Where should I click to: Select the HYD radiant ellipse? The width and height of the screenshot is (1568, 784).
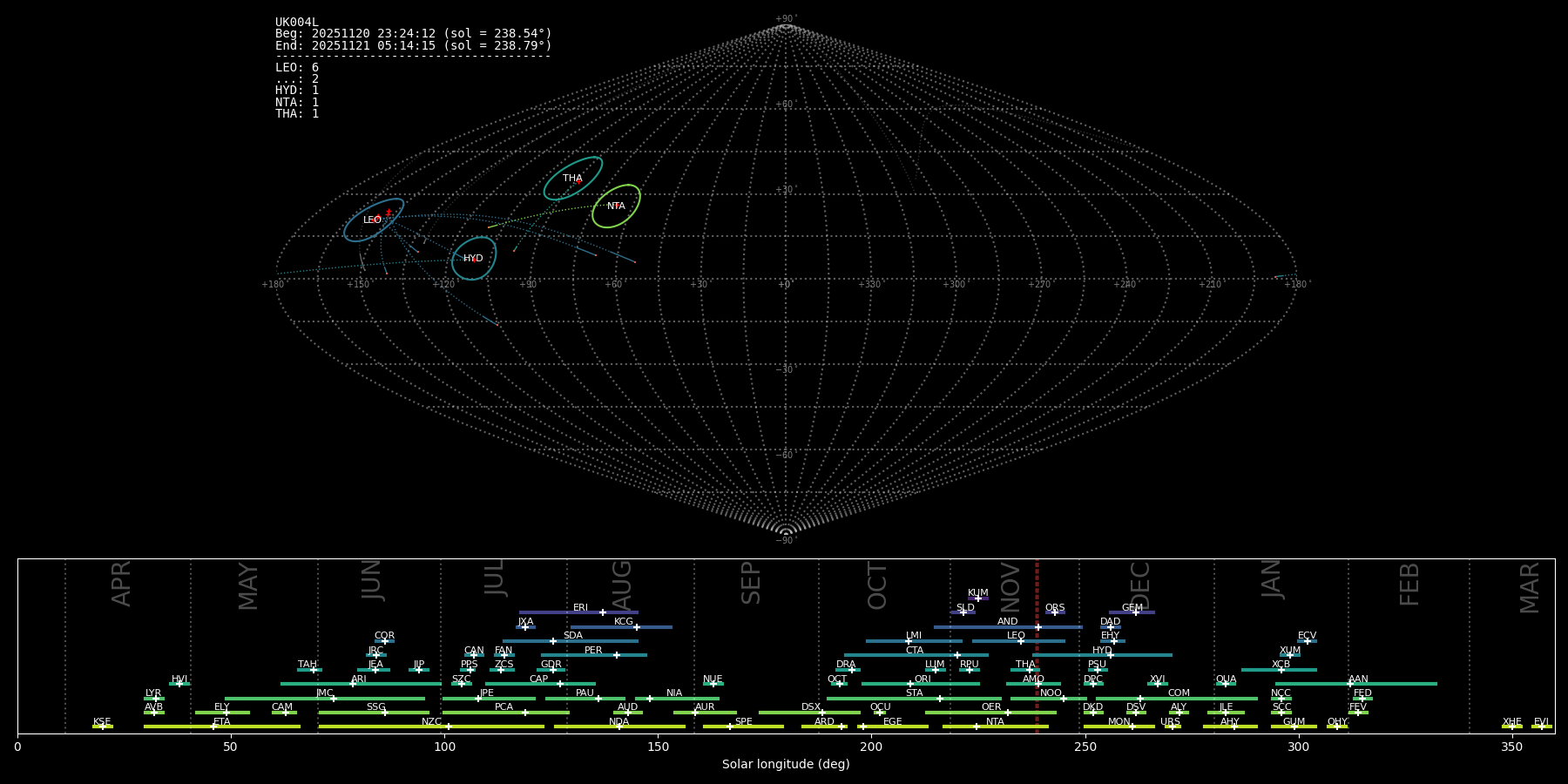coord(473,258)
